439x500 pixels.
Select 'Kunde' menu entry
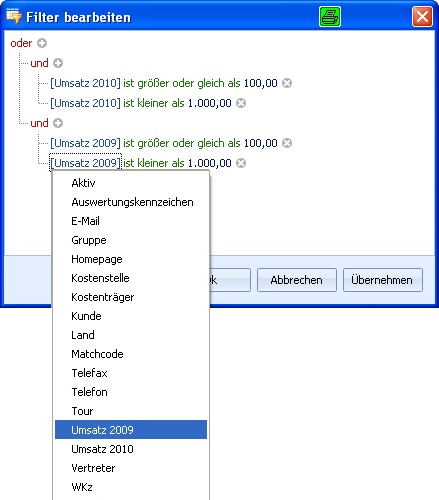[131, 316]
